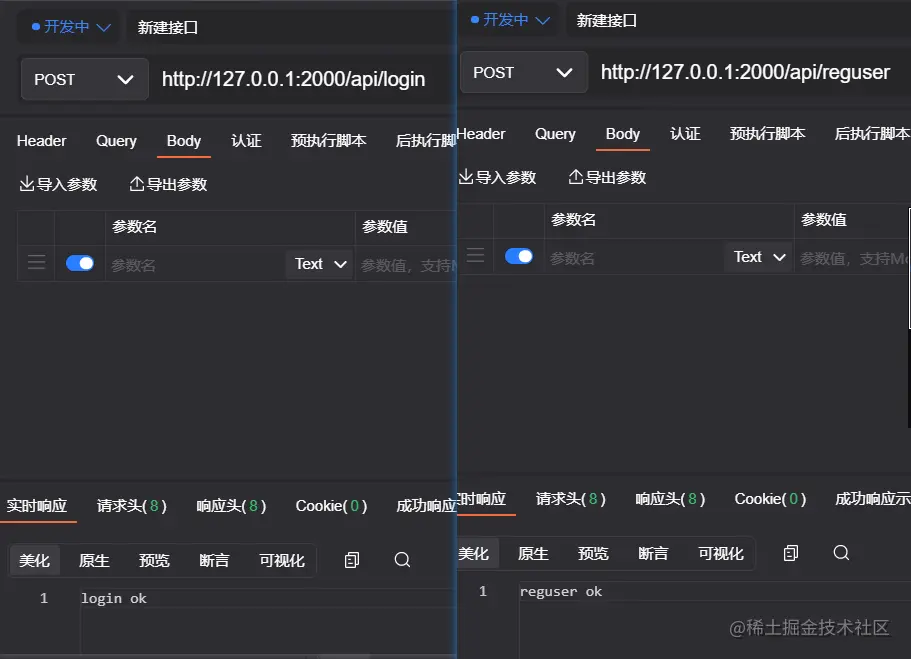Image resolution: width=911 pixels, height=659 pixels.
Task: Open the 预执行脚本 tab in the login panel
Action: pyautogui.click(x=328, y=141)
